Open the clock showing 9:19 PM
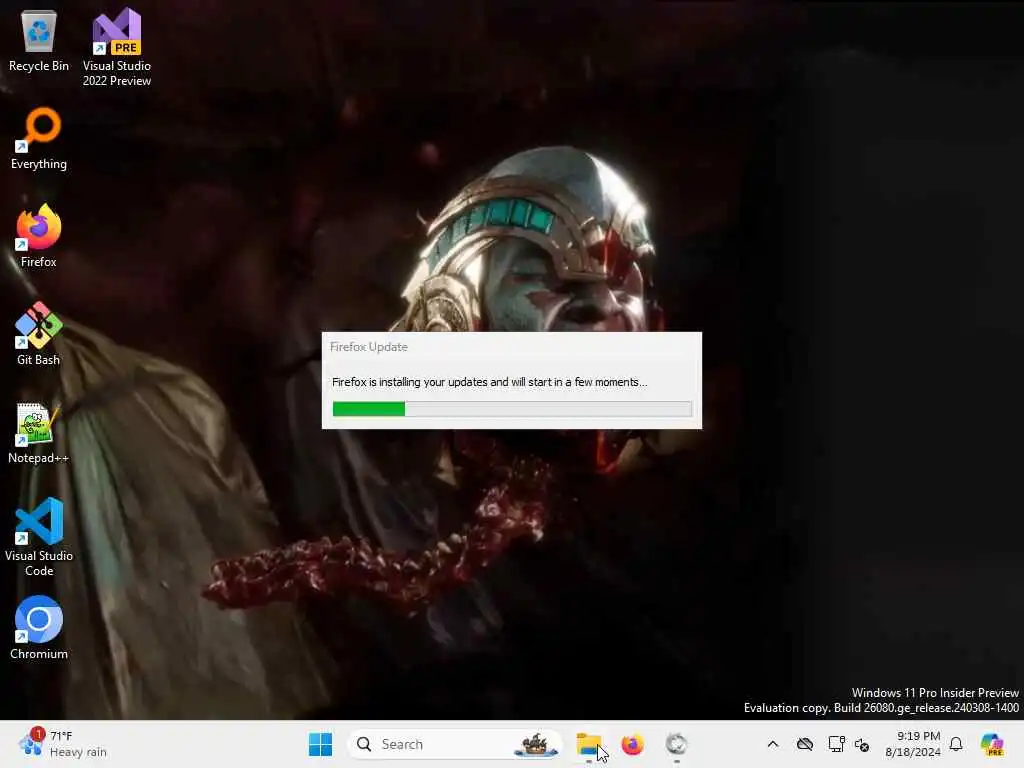 coord(913,744)
